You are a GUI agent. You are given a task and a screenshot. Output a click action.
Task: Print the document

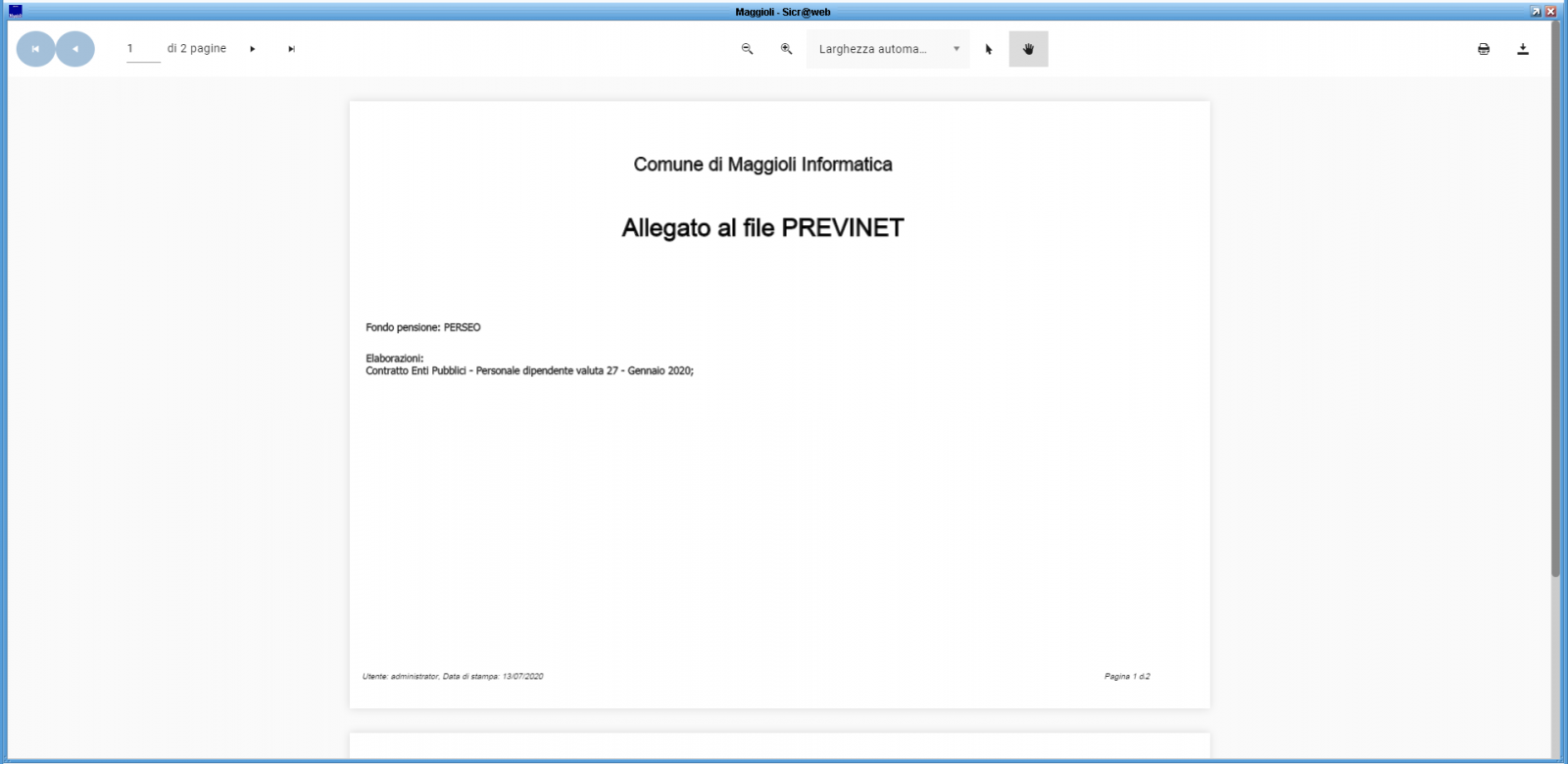point(1484,49)
